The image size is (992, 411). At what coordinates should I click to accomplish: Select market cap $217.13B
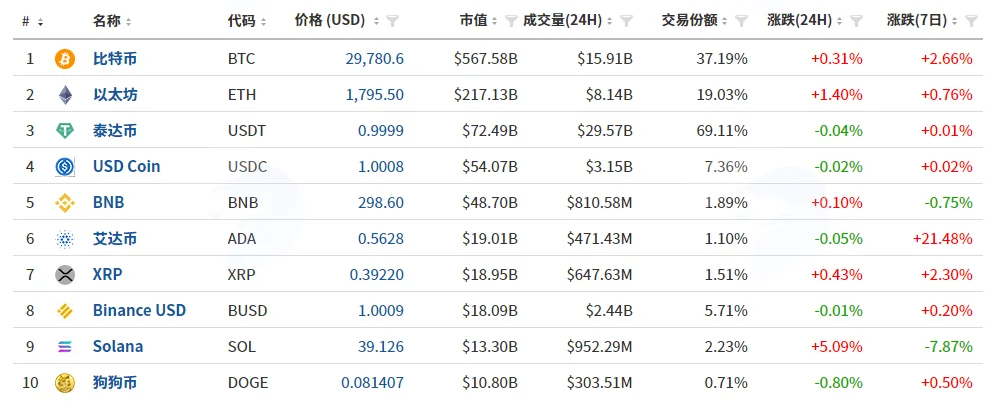[486, 95]
